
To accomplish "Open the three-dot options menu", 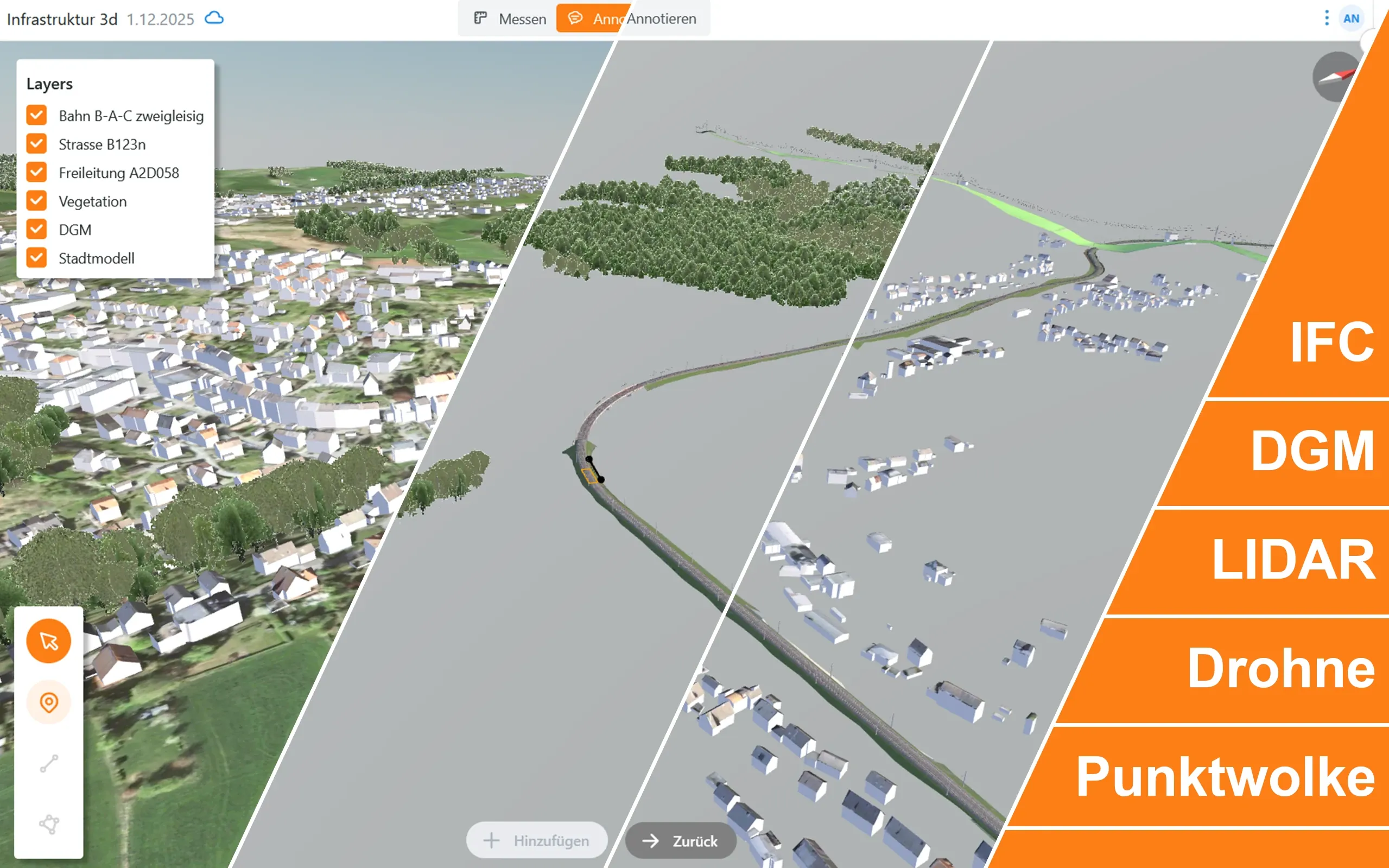I will click(1327, 18).
